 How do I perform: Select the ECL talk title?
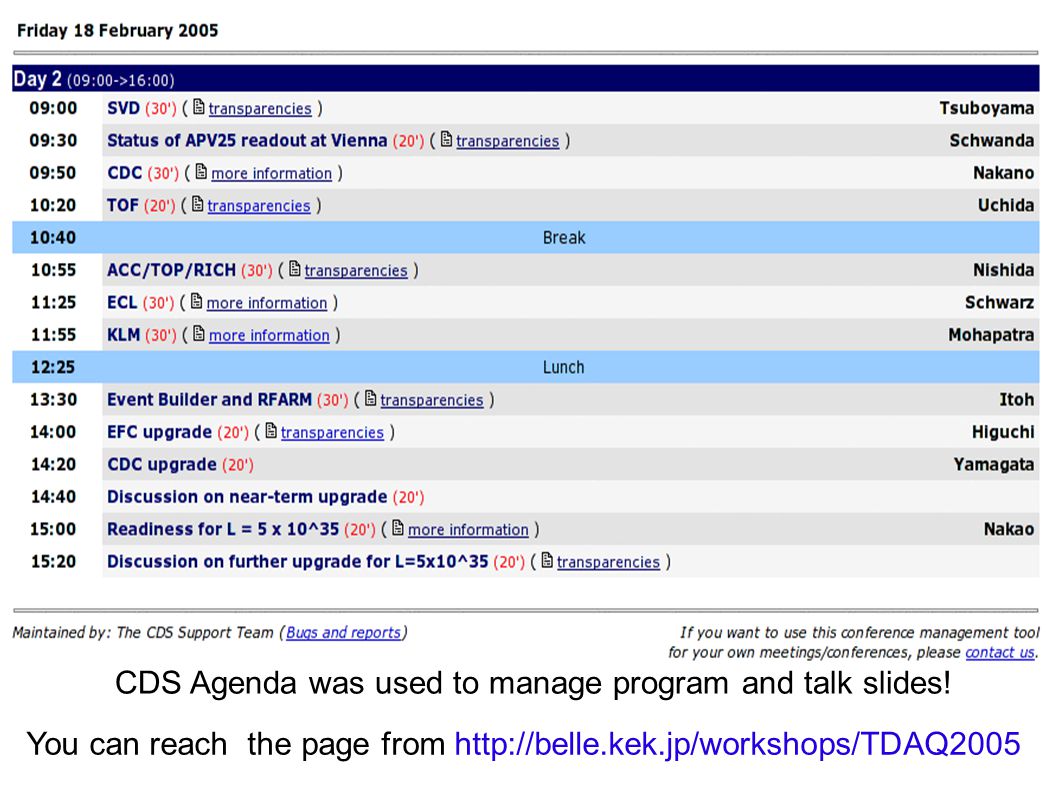point(122,302)
